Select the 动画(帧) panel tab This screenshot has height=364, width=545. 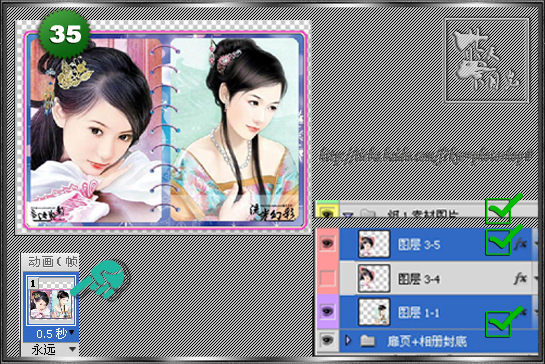coord(52,261)
